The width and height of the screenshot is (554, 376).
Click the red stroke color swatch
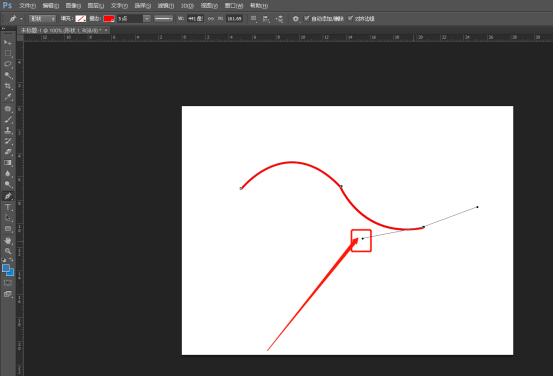pos(109,18)
